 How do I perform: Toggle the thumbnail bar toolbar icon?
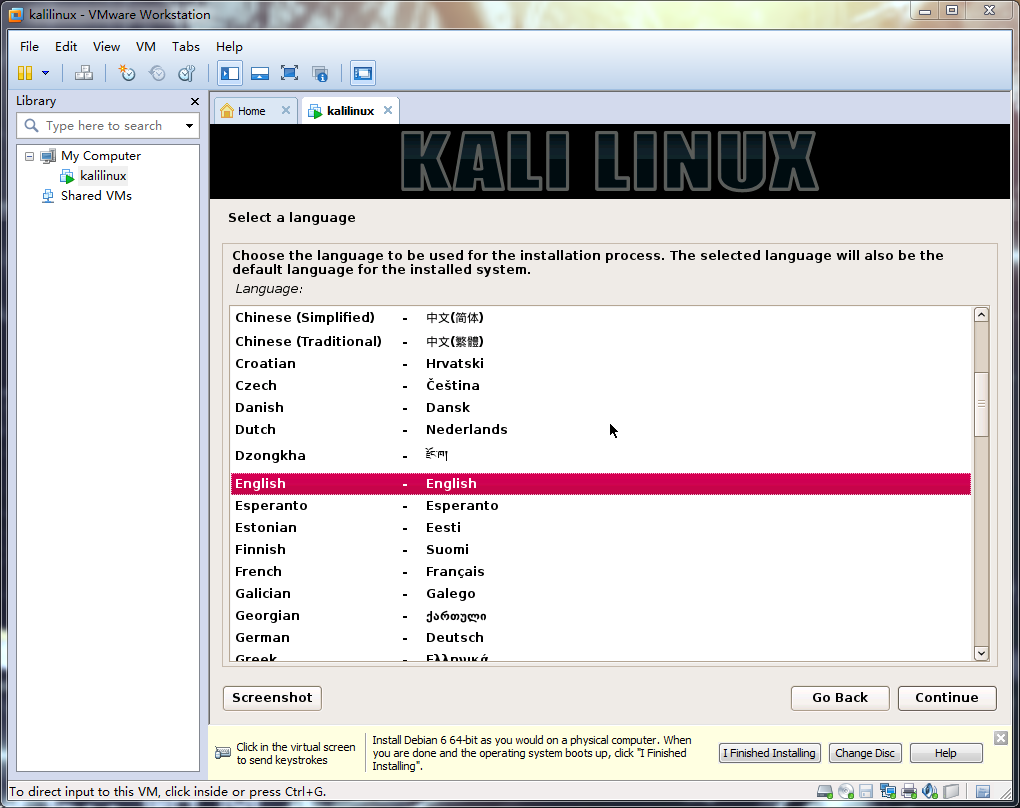point(260,73)
